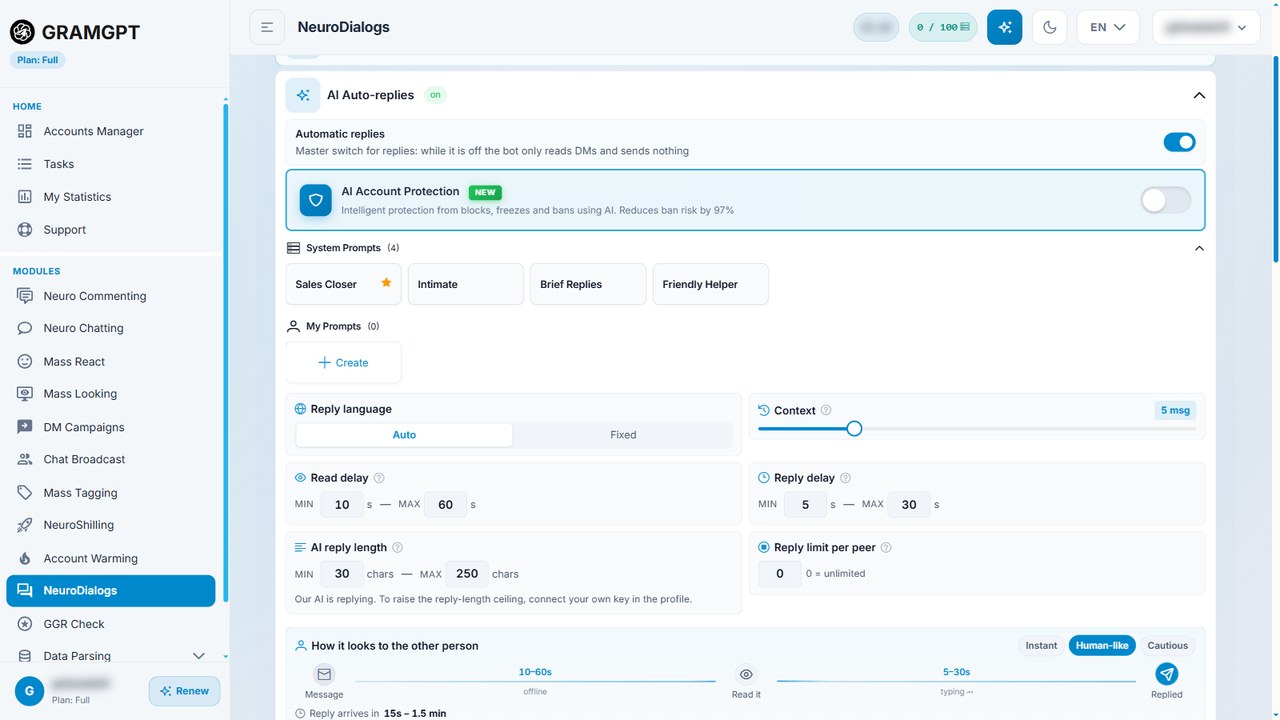1280x720 pixels.
Task: Click Read delay MAX input field
Action: [446, 504]
